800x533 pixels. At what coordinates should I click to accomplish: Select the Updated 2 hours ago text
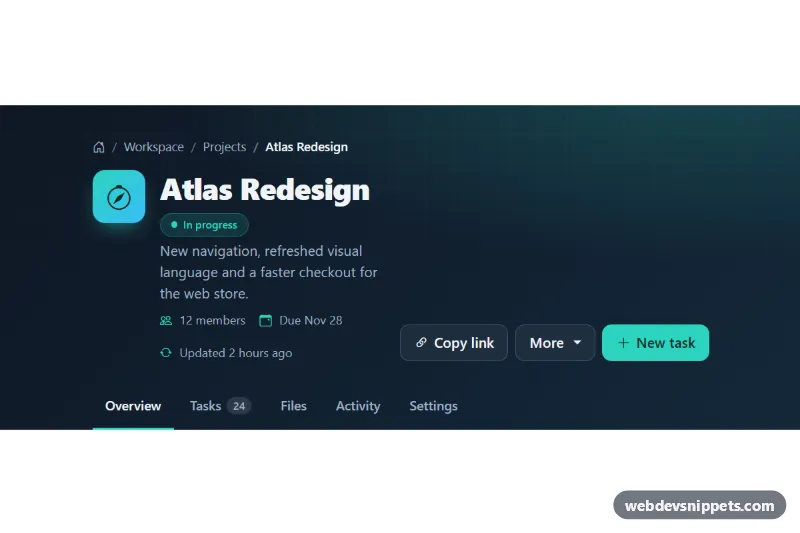coord(236,353)
